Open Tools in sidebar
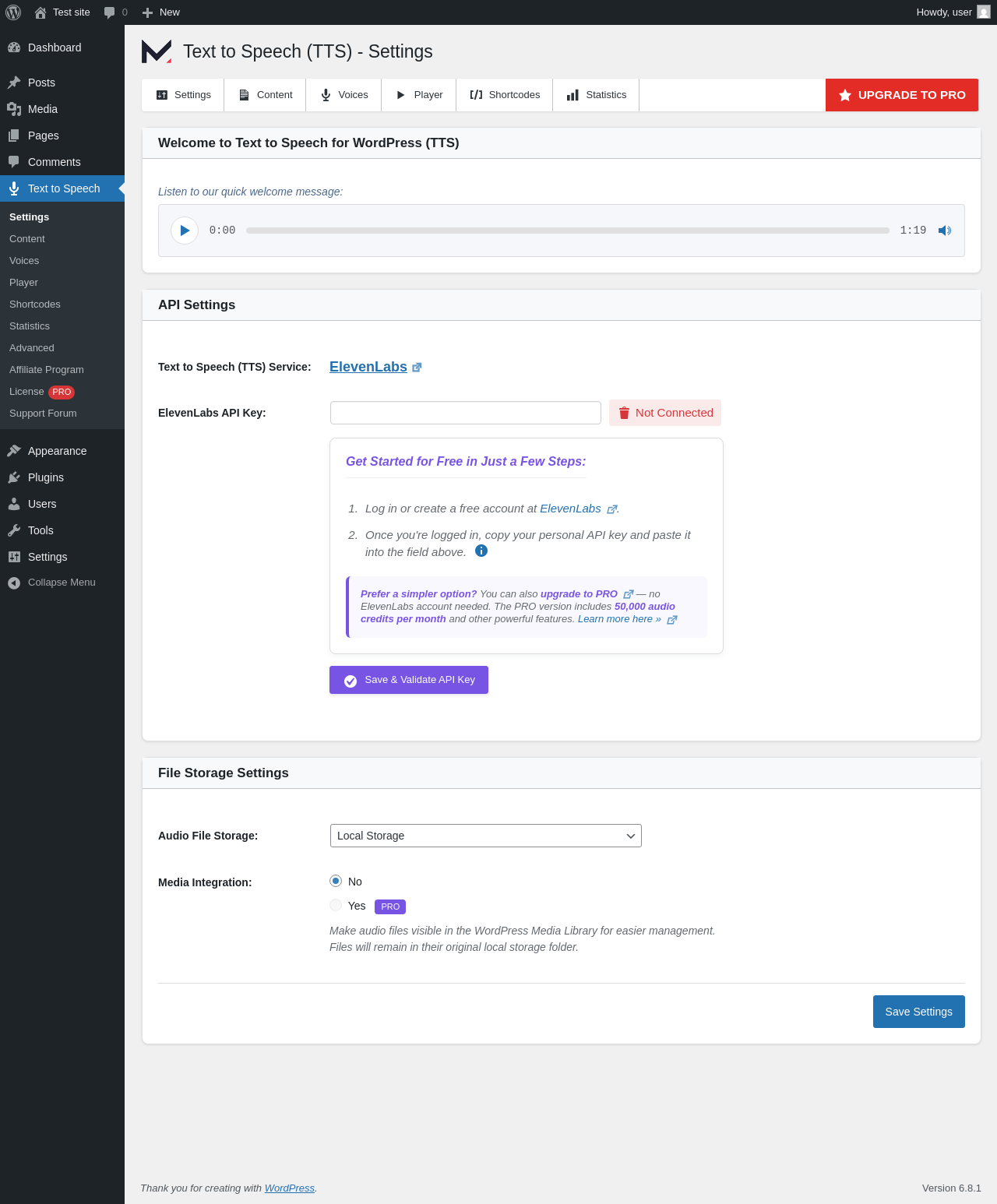The width and height of the screenshot is (997, 1204). coord(62,530)
